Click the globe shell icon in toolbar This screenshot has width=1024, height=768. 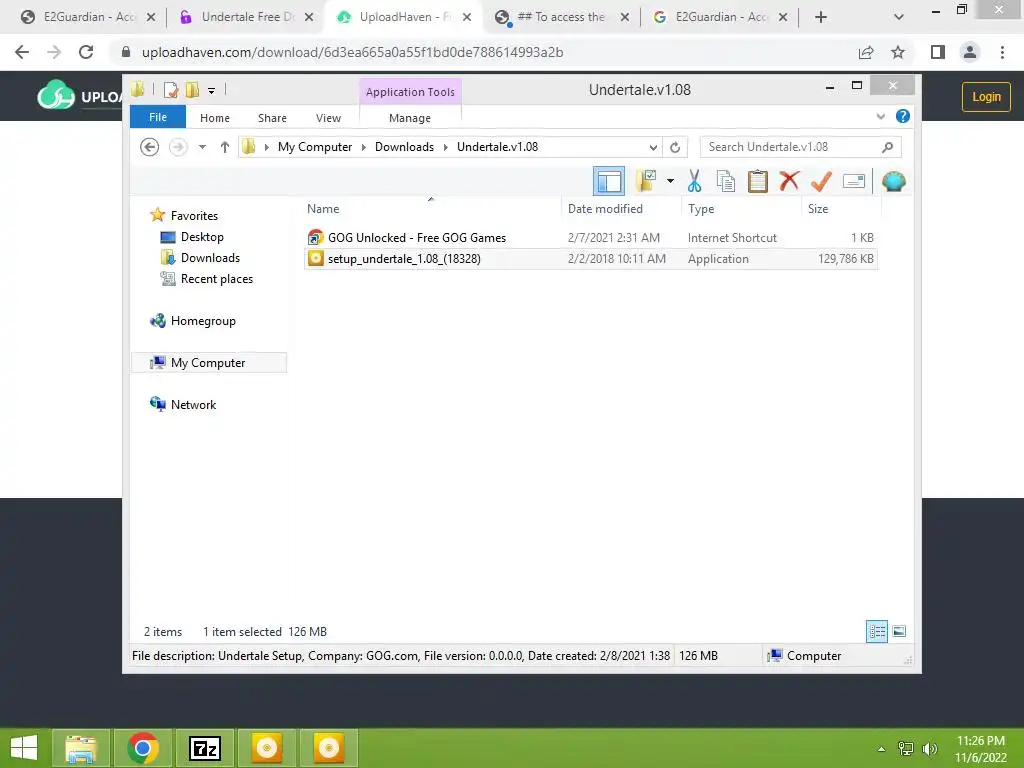pos(893,181)
